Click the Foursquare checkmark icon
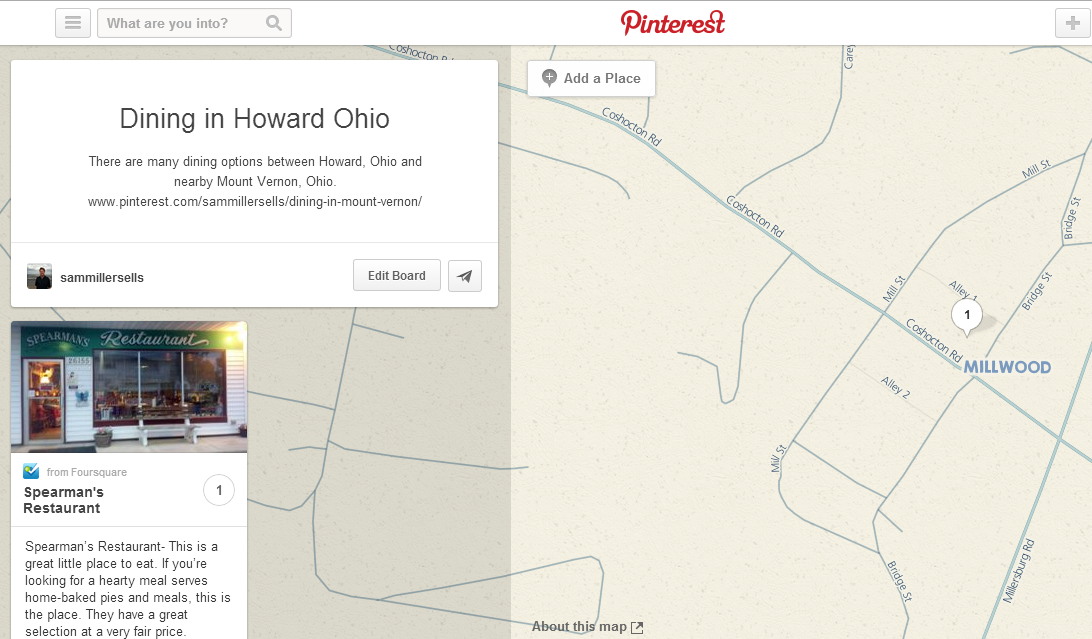This screenshot has height=639, width=1092. click(x=31, y=472)
